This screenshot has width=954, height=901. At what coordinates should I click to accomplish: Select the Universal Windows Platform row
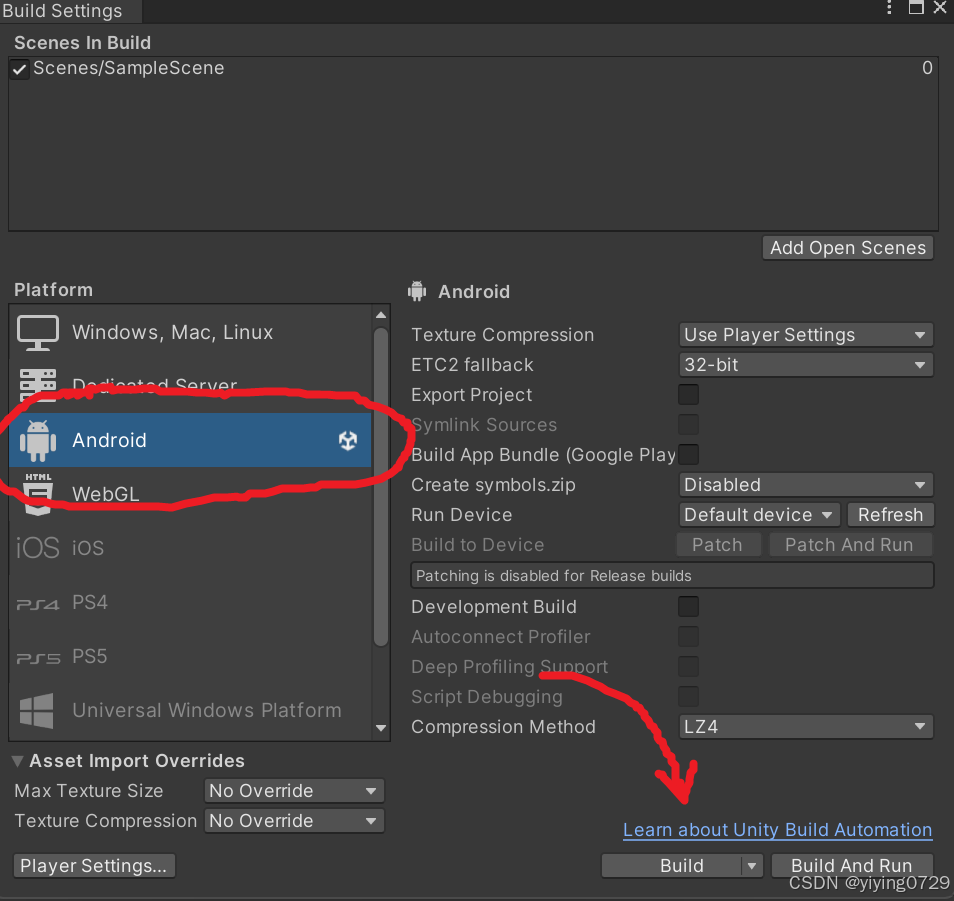[190, 710]
